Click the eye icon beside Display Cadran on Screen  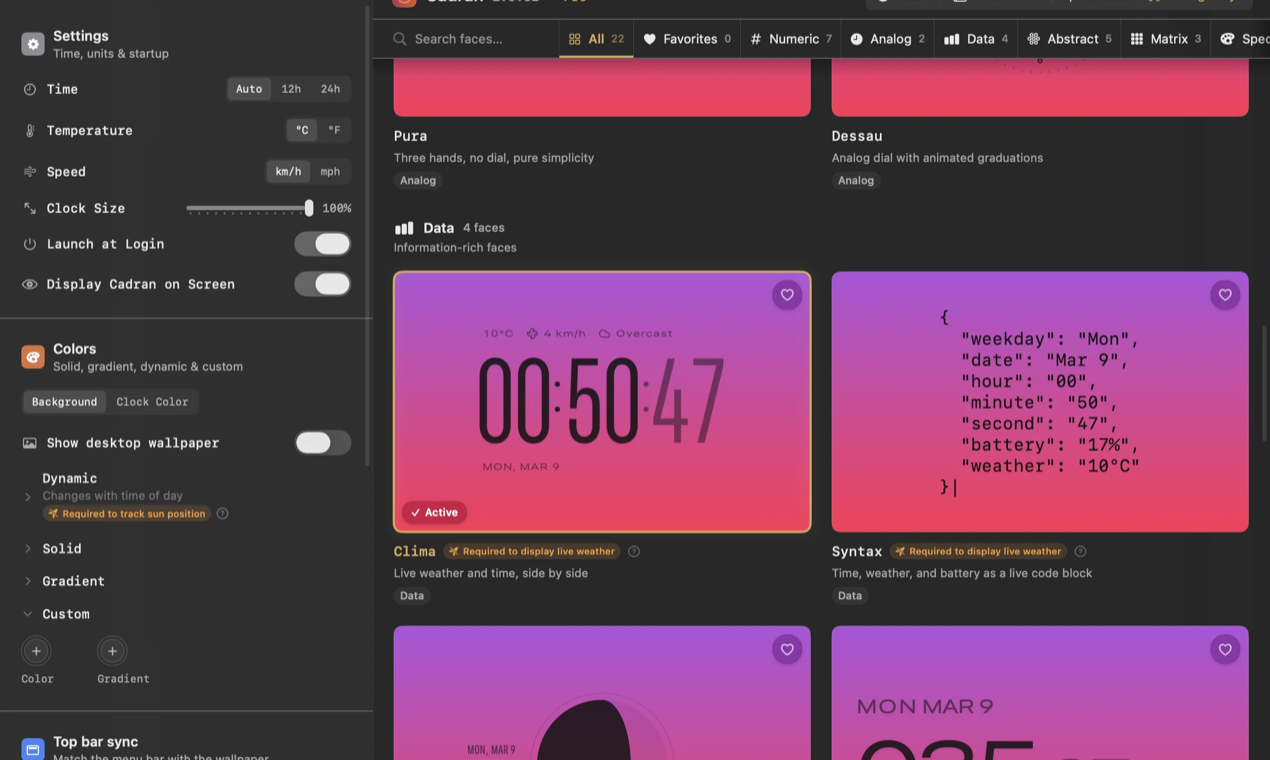click(x=30, y=284)
